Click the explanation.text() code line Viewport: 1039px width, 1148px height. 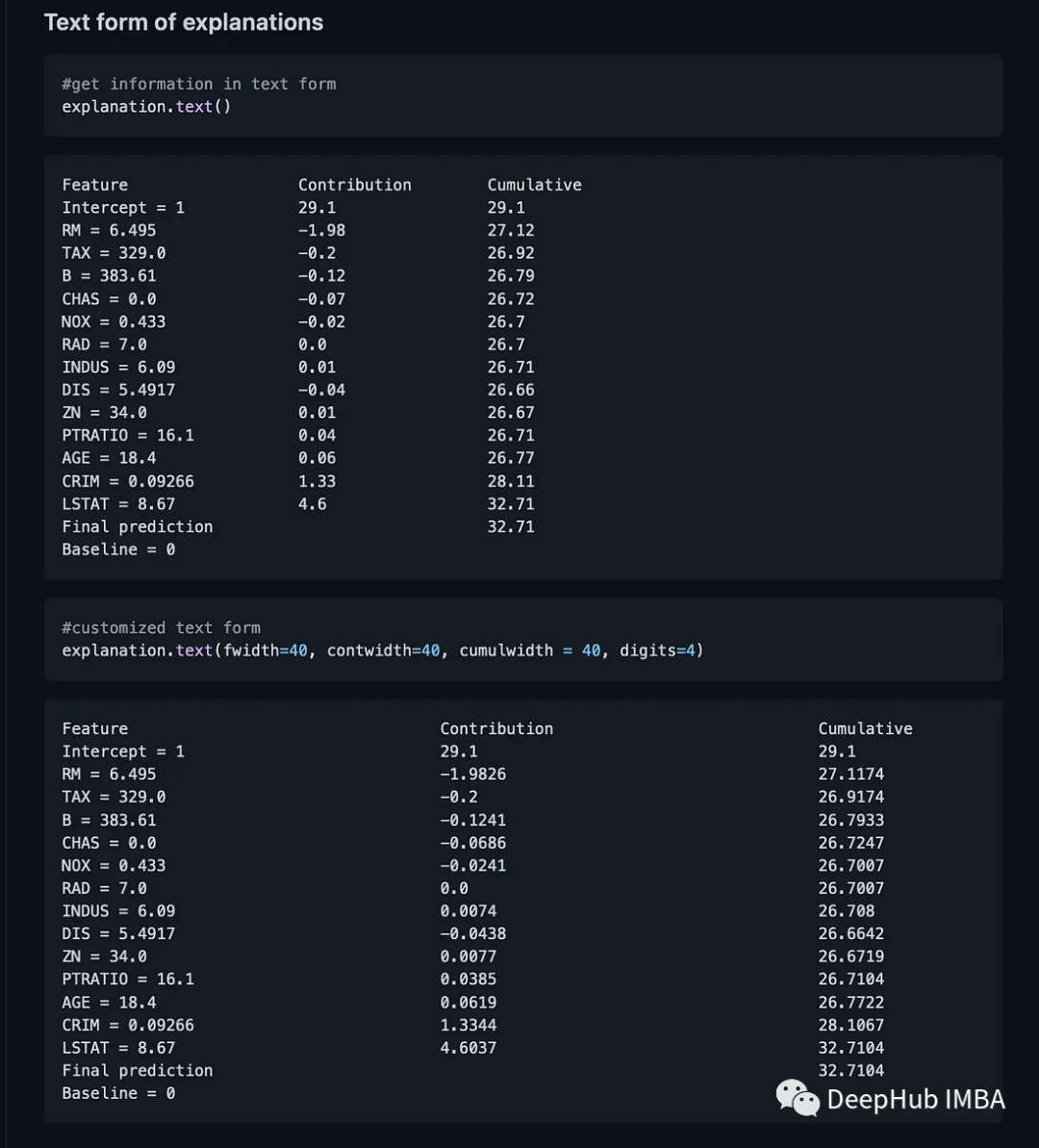click(x=146, y=107)
